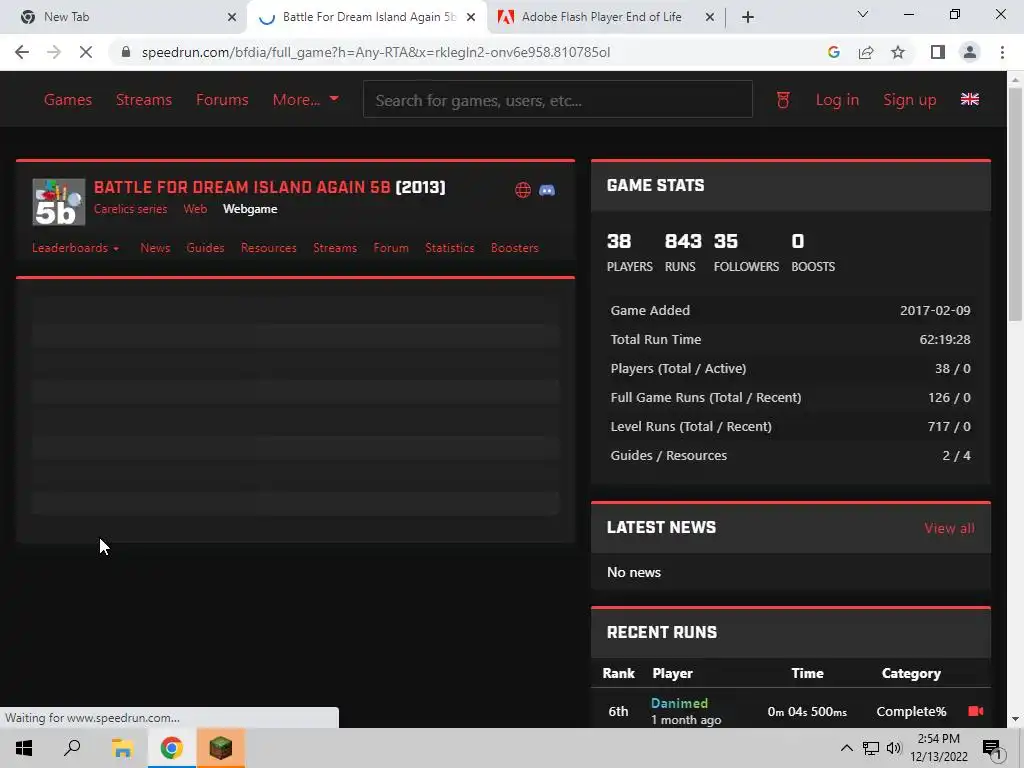Open tab search chevron in title bar

point(863,14)
